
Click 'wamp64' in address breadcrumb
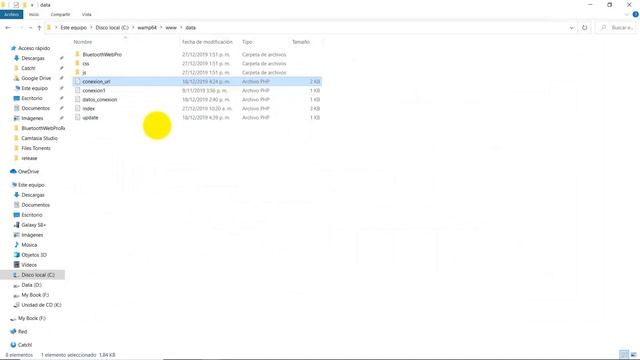pos(147,28)
